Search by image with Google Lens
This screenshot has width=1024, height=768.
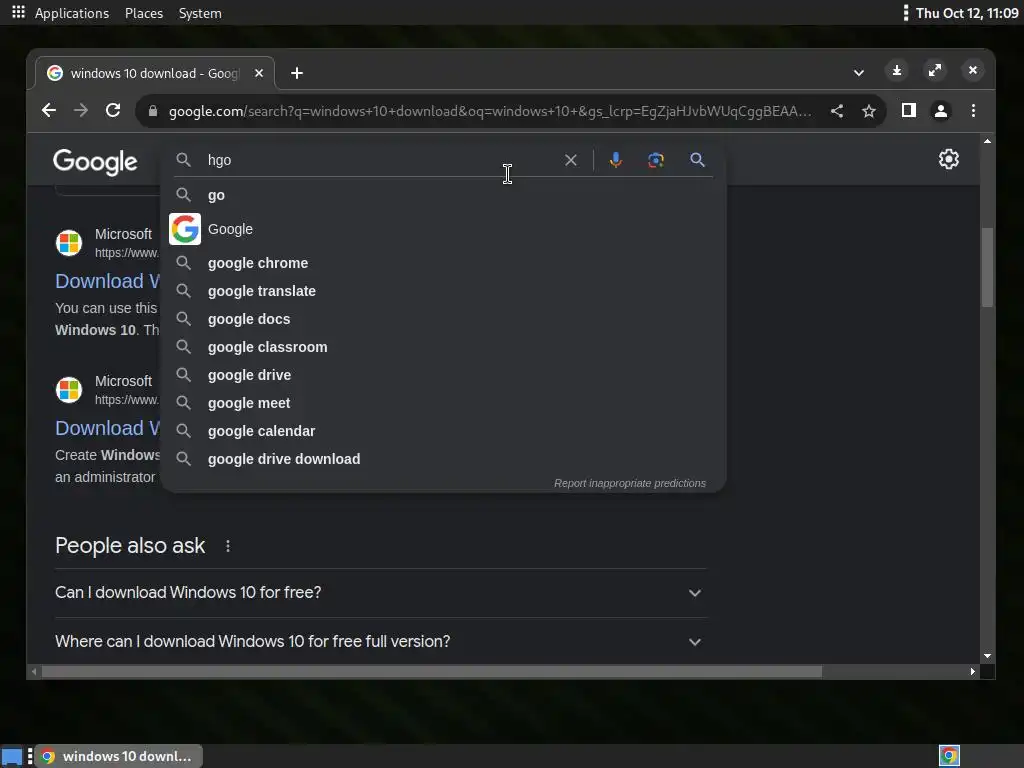pyautogui.click(x=656, y=160)
